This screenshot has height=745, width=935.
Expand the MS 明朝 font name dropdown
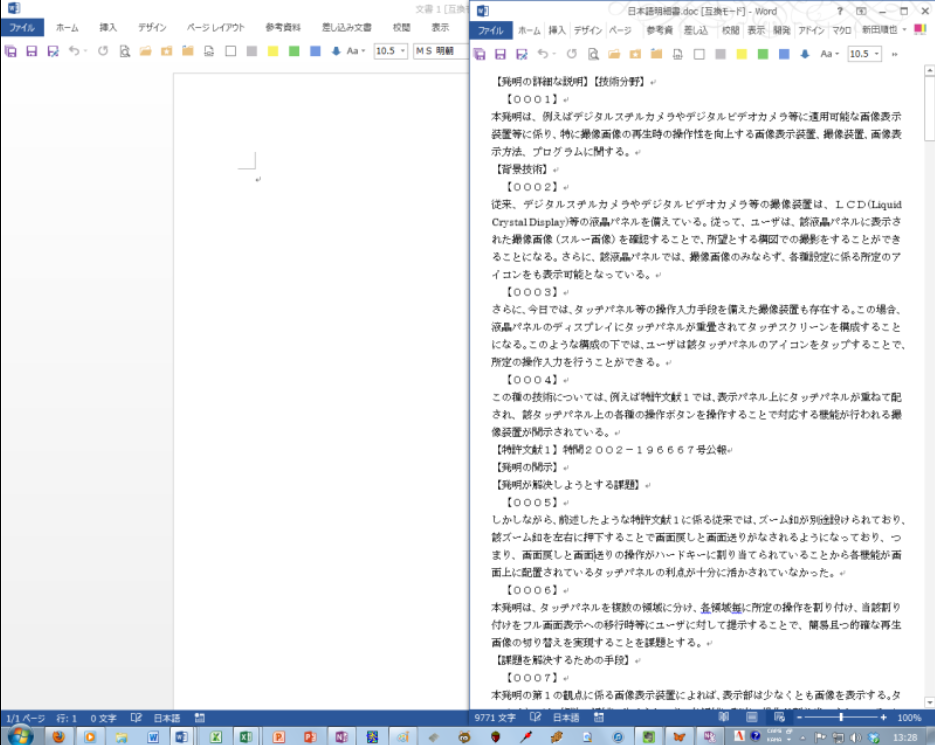click(439, 51)
